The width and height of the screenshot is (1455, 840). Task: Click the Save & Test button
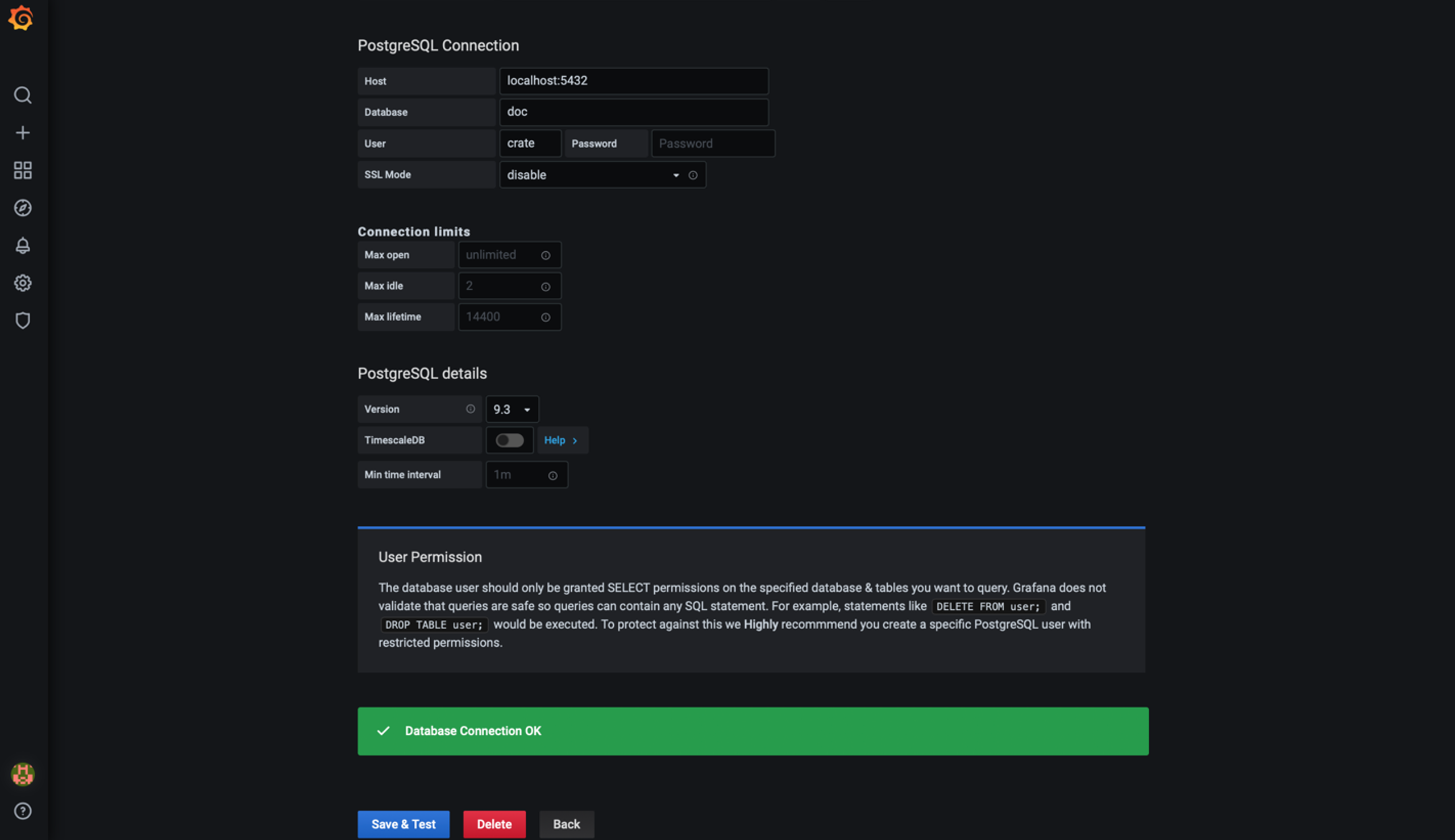[404, 824]
